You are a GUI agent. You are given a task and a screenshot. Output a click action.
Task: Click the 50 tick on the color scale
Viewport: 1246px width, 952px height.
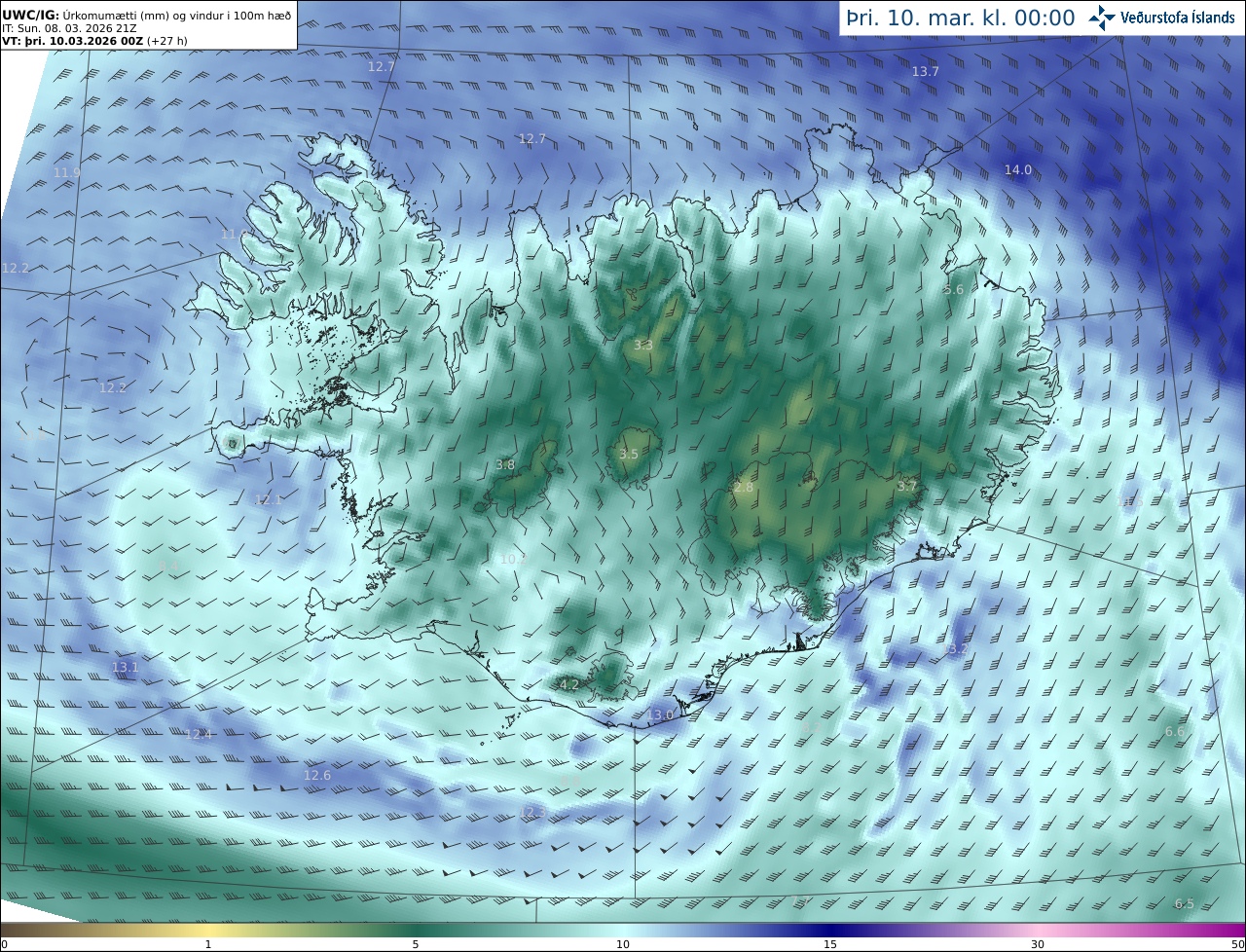point(1237,944)
